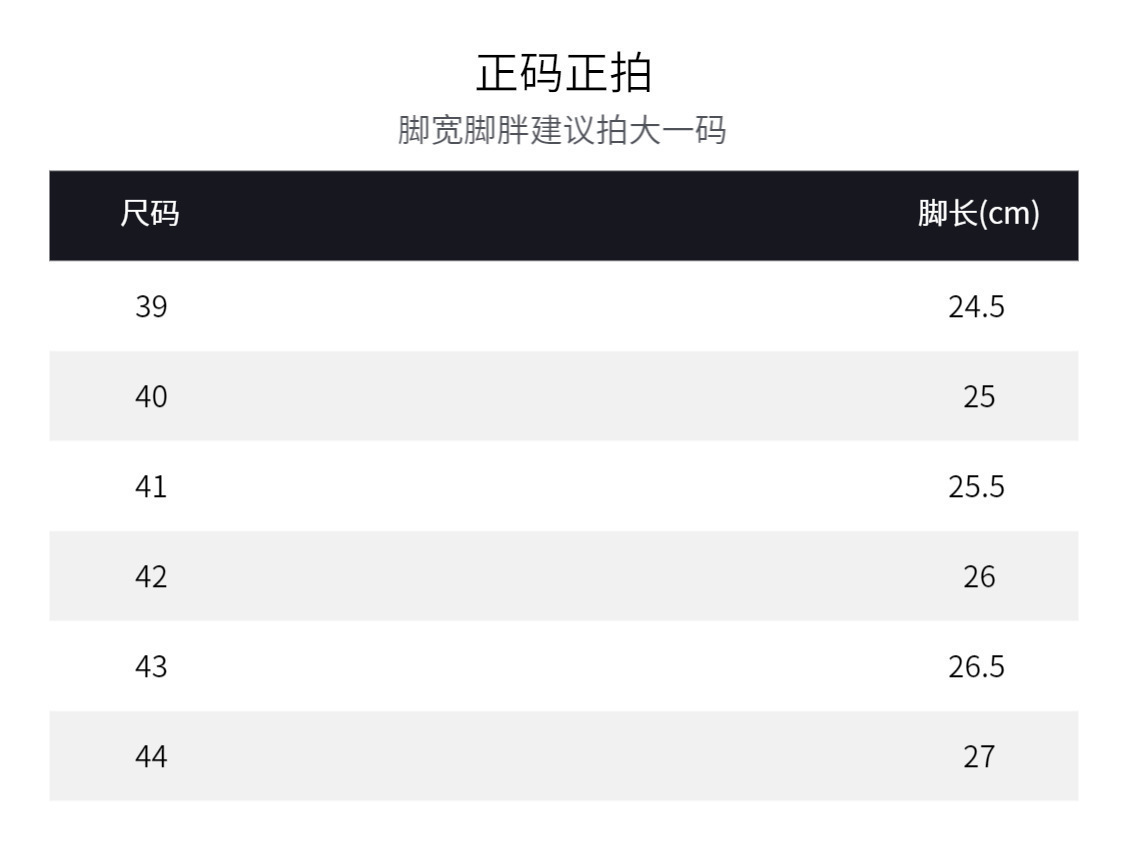Select size 40 in the table
This screenshot has height=847, width=1125.
[x=151, y=397]
